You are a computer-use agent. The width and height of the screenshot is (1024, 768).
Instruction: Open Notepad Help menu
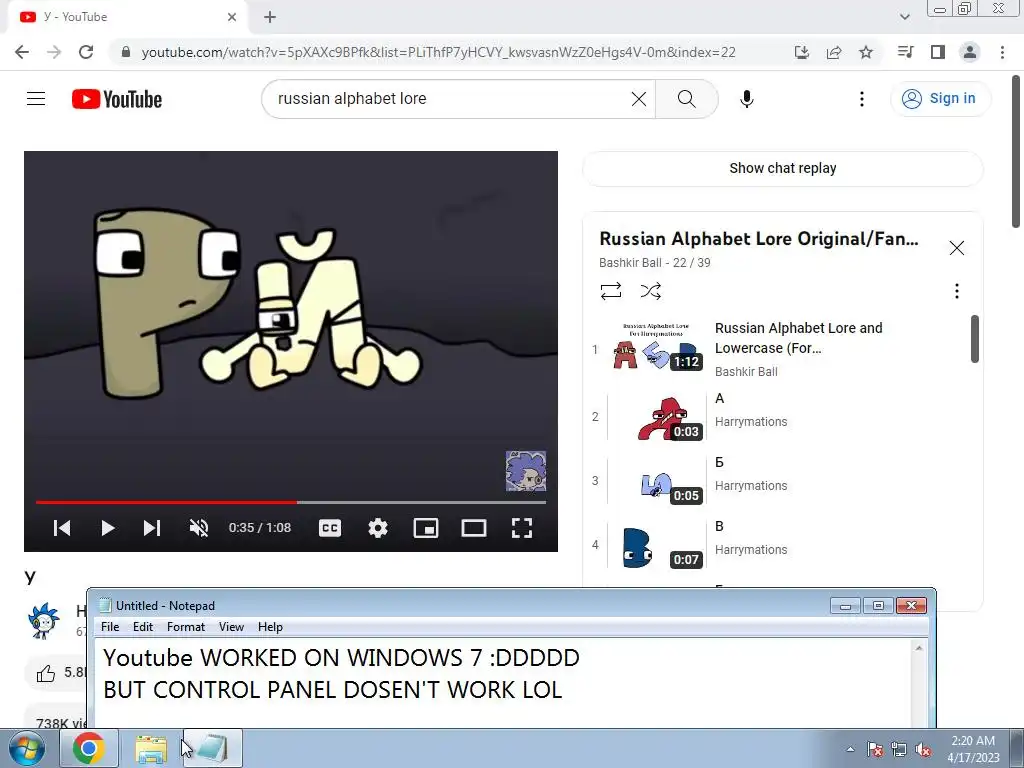(x=270, y=627)
